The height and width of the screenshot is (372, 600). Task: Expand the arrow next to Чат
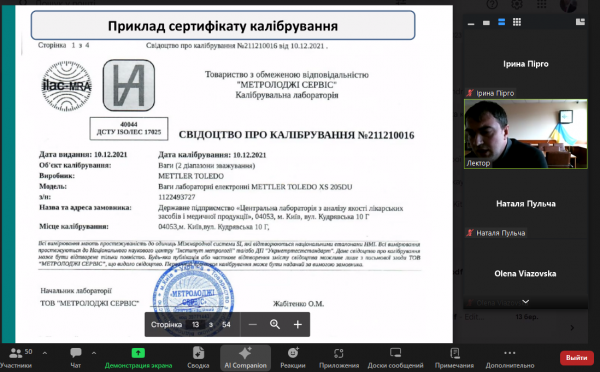(94, 353)
